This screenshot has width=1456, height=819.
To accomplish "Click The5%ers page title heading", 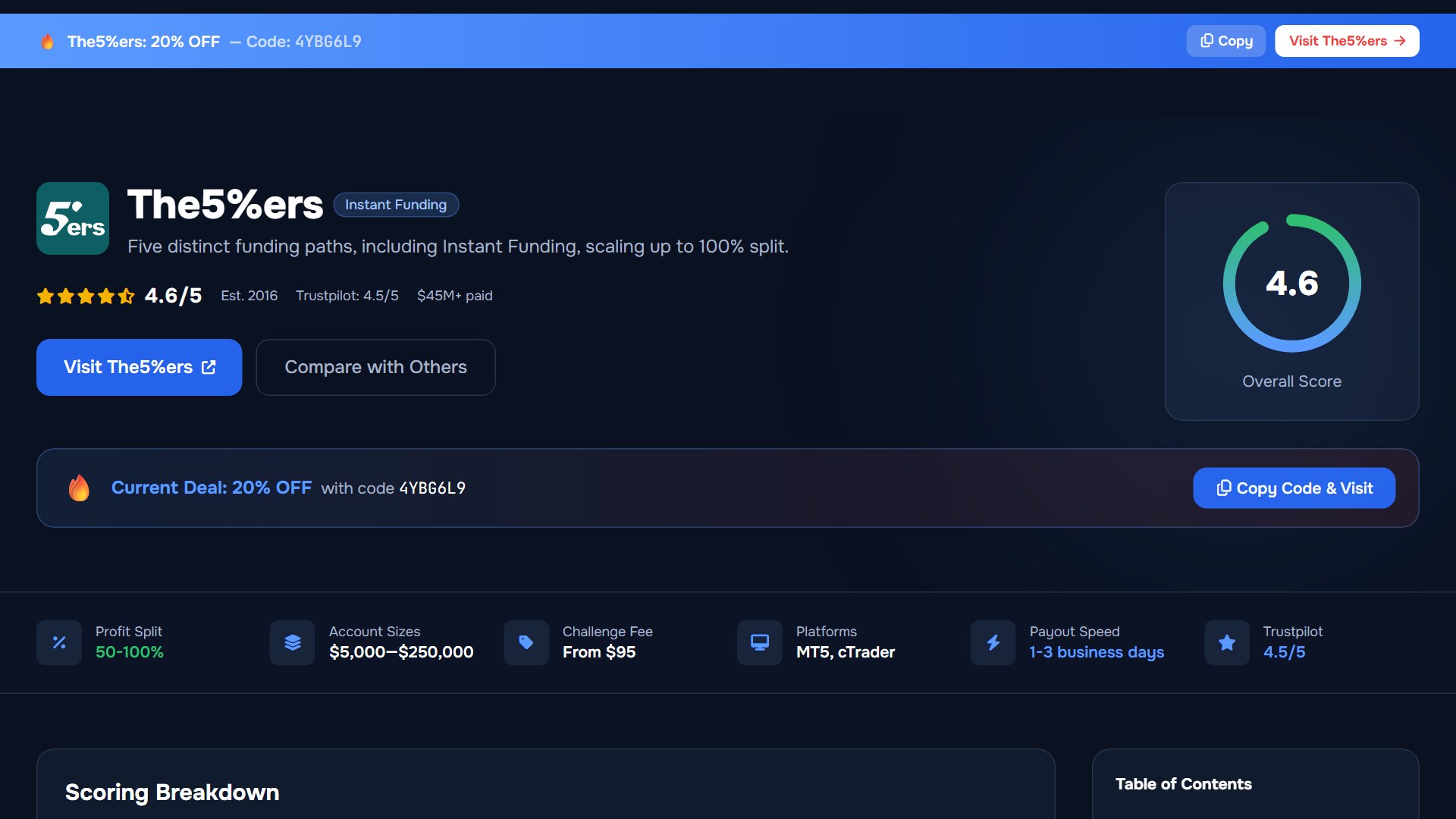I will point(225,205).
